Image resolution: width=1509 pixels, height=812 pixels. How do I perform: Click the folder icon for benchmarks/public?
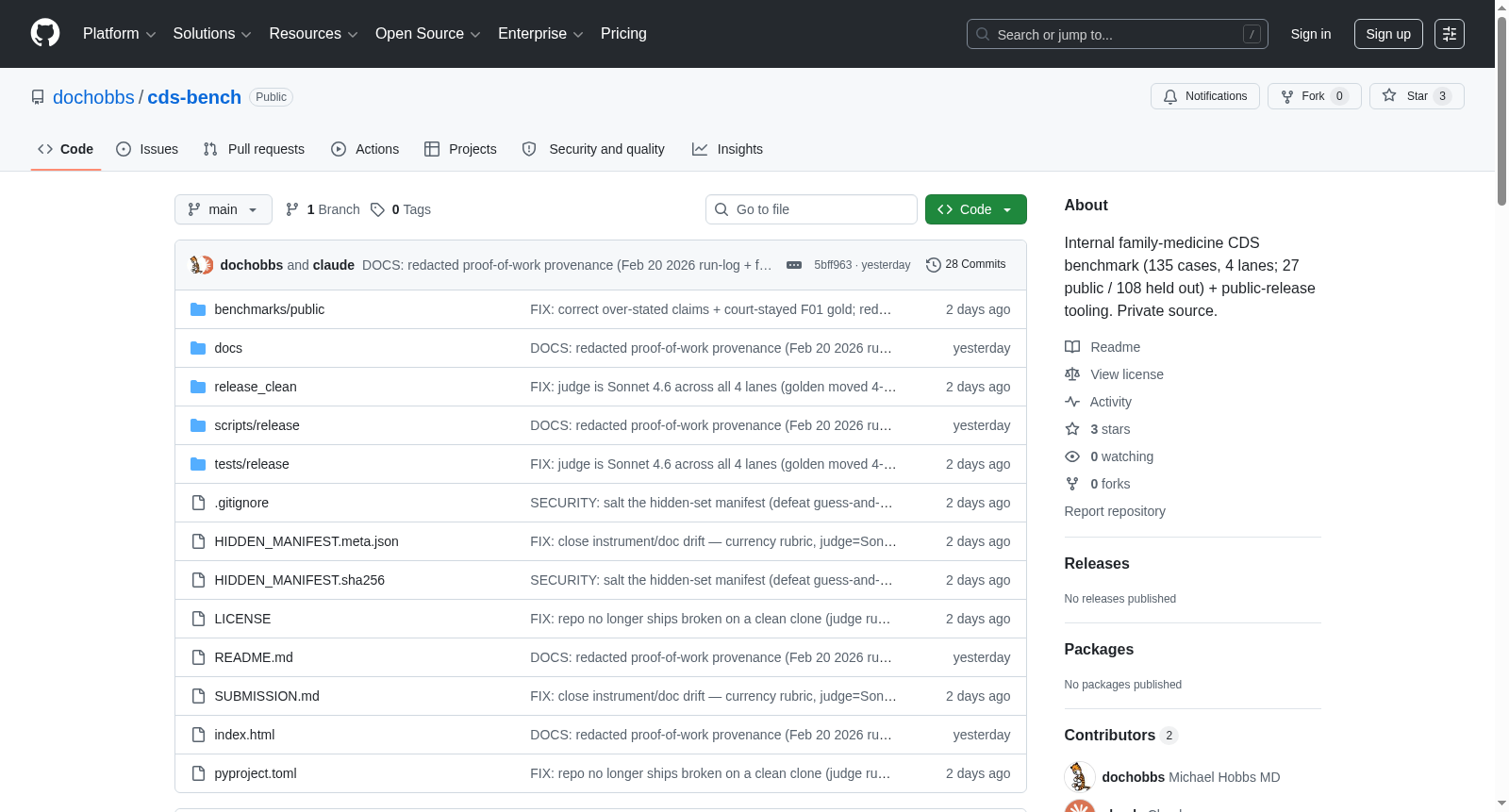point(198,309)
